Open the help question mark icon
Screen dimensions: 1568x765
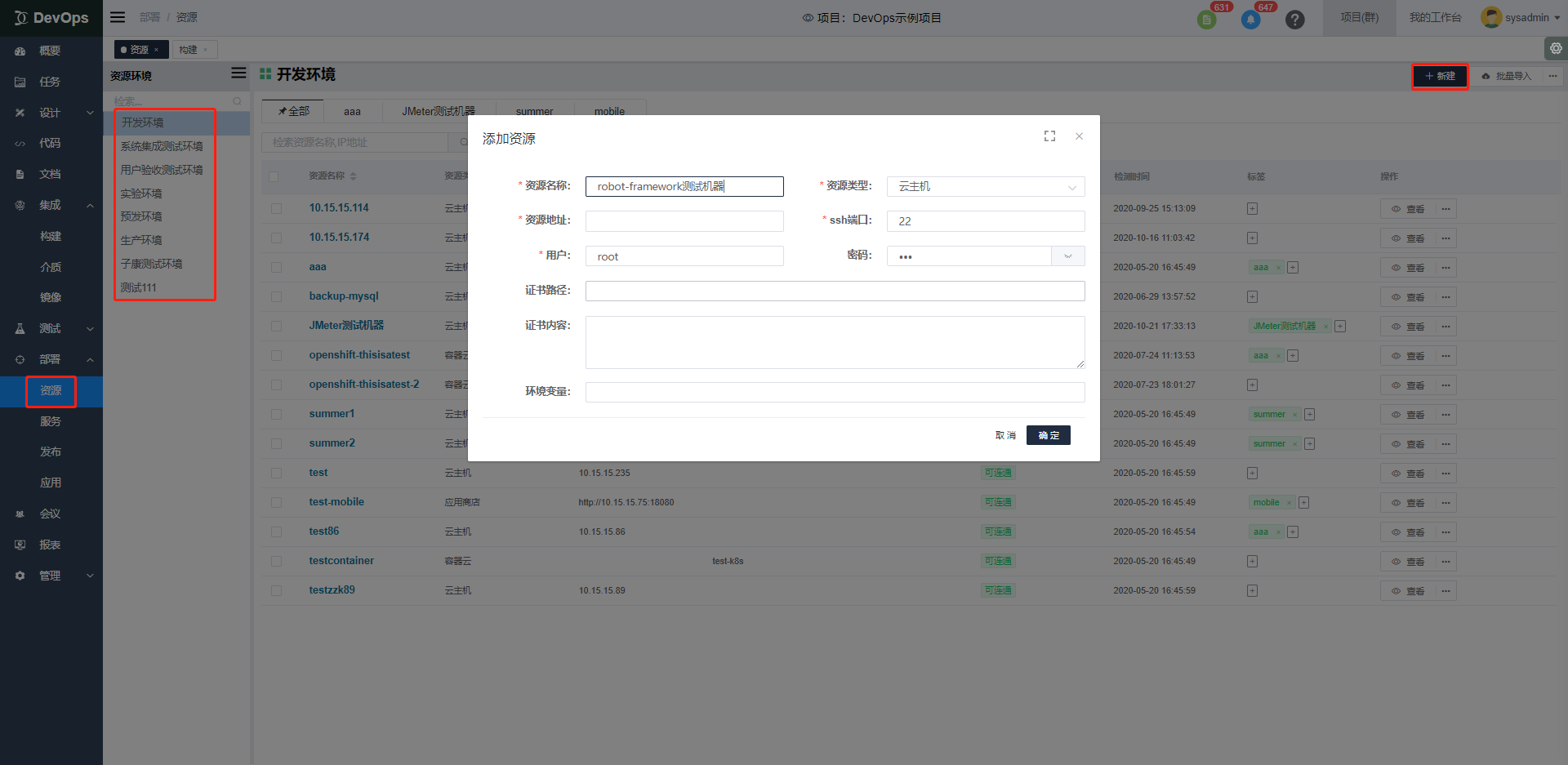tap(1295, 19)
